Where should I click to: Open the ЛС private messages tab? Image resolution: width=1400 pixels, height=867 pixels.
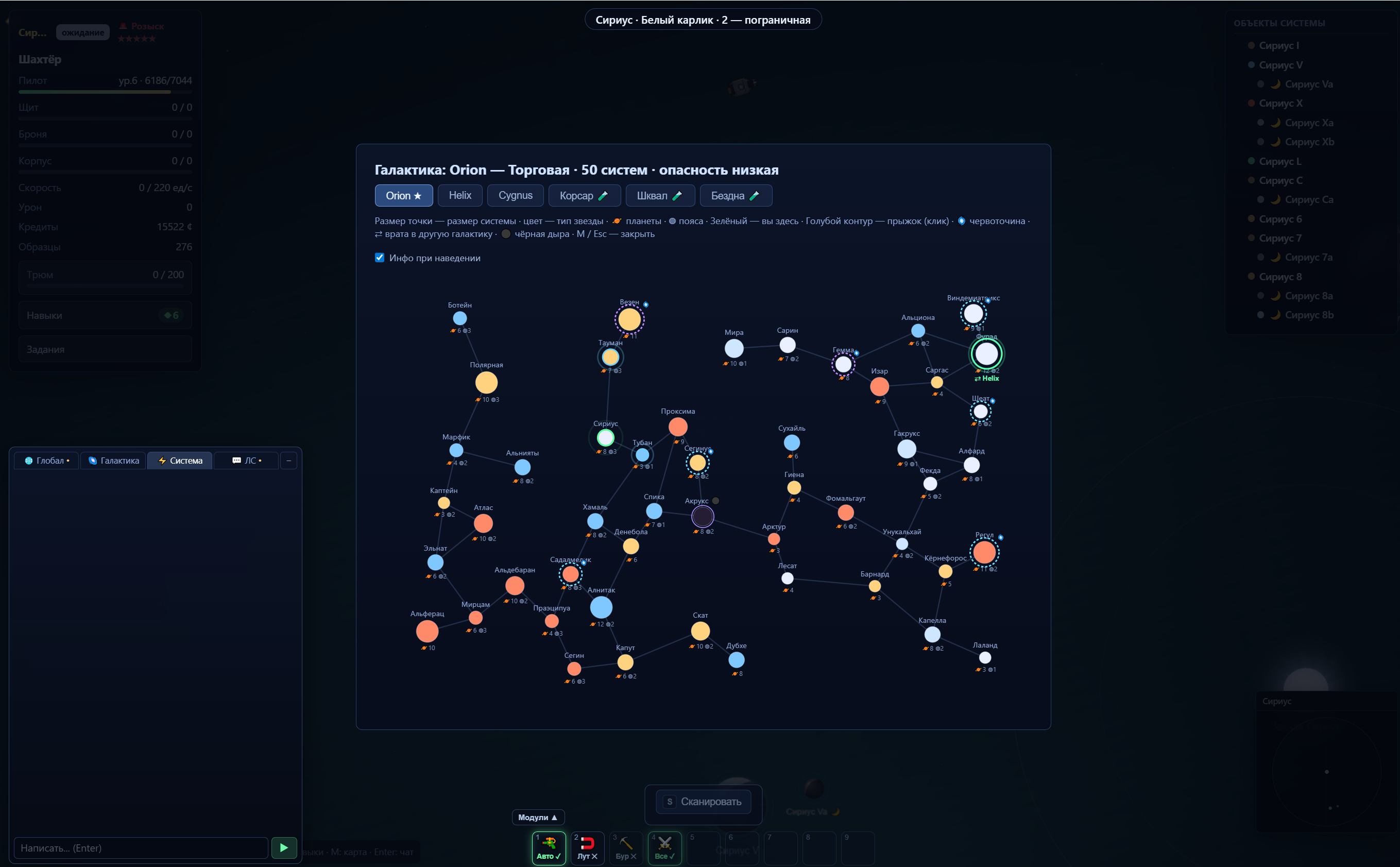tap(246, 461)
